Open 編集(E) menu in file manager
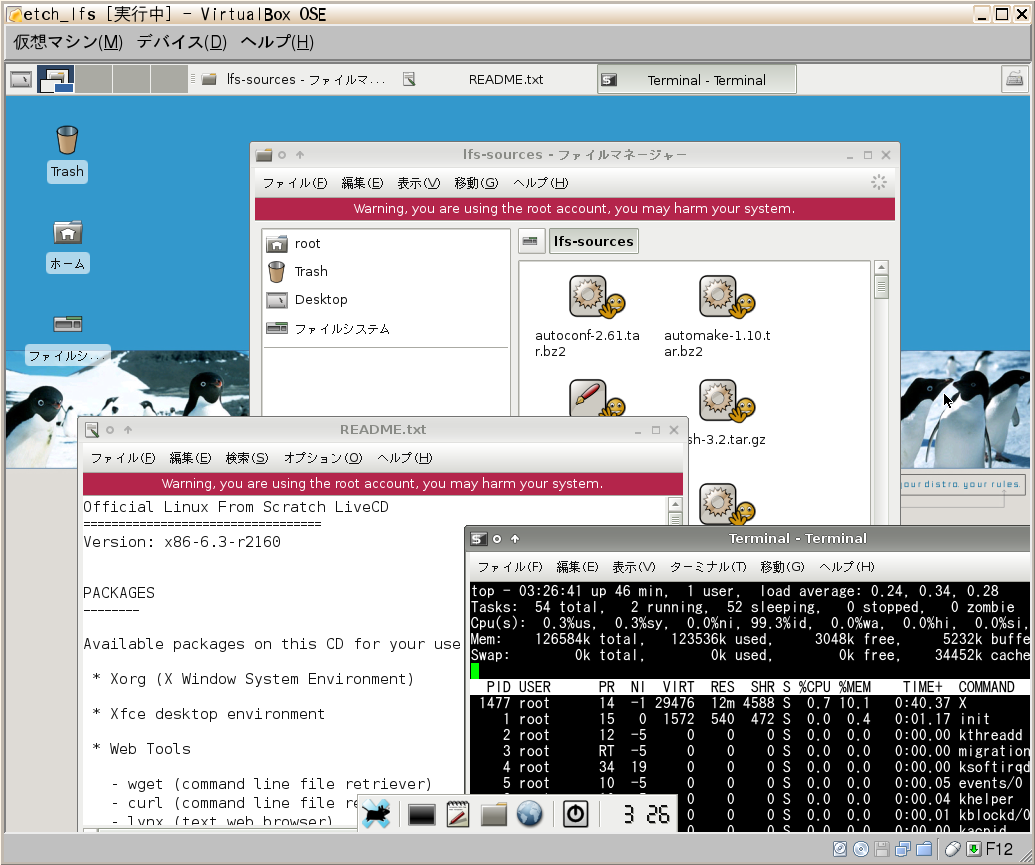The image size is (1035, 865). (x=362, y=183)
